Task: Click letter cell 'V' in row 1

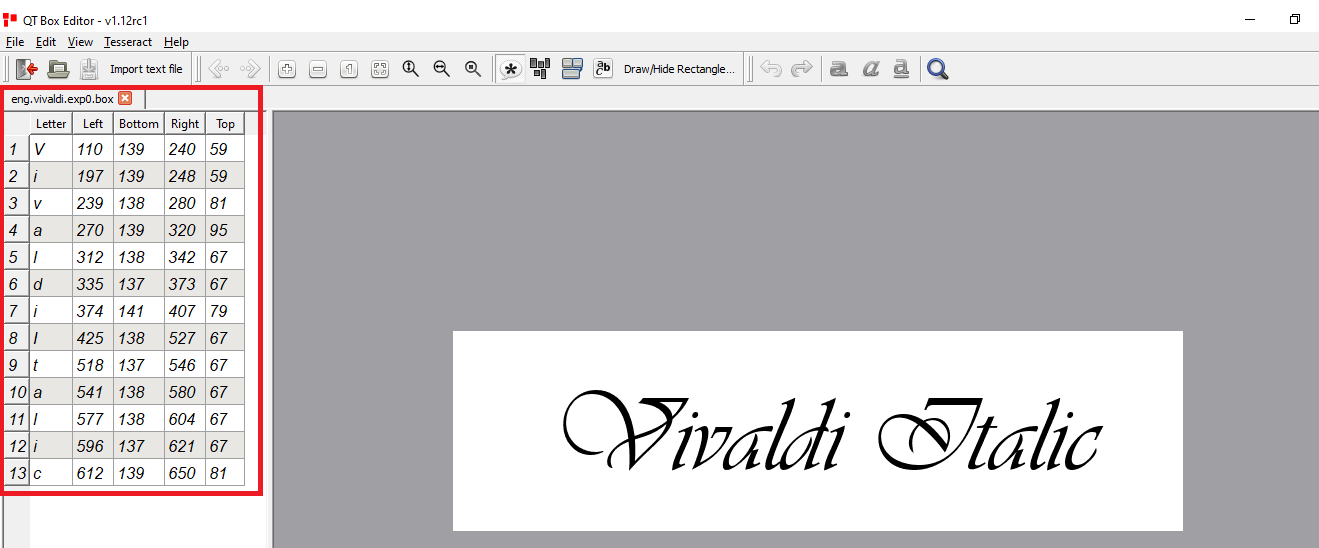Action: 51,149
